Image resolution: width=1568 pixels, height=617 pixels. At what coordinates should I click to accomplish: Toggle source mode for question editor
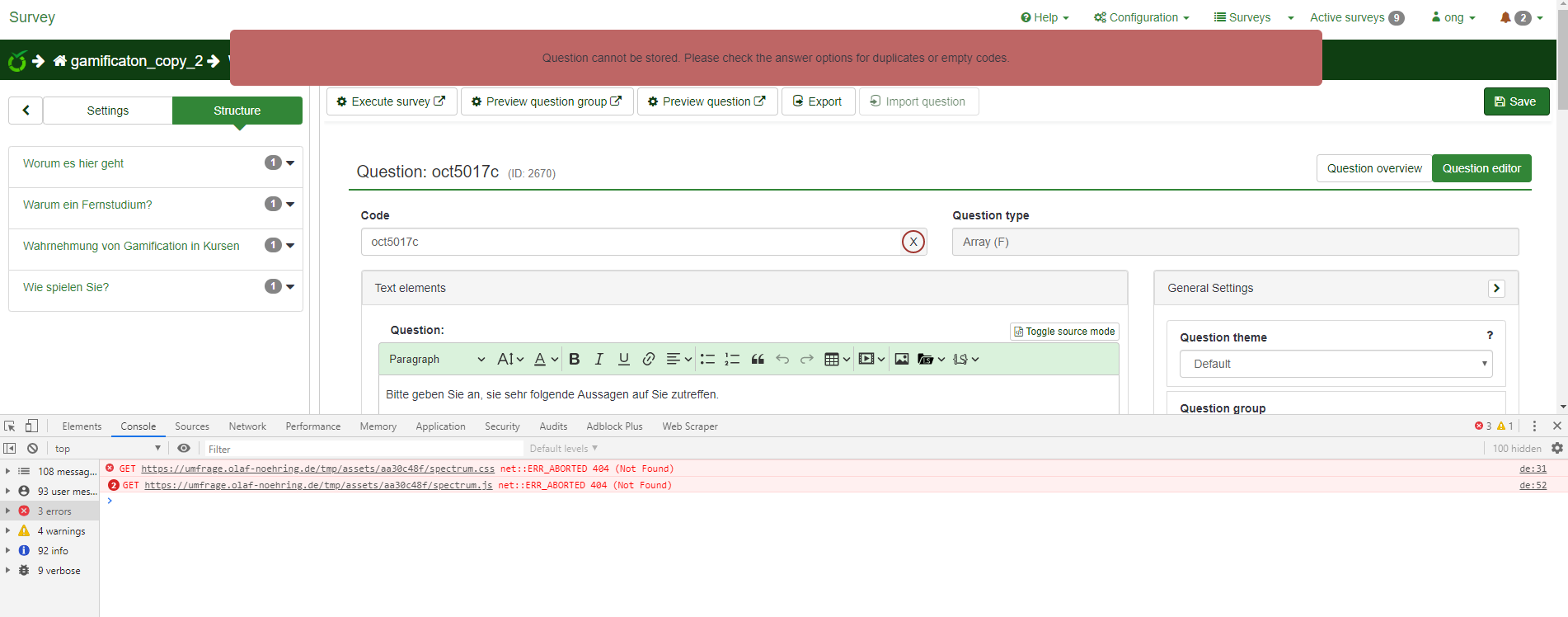[1064, 332]
